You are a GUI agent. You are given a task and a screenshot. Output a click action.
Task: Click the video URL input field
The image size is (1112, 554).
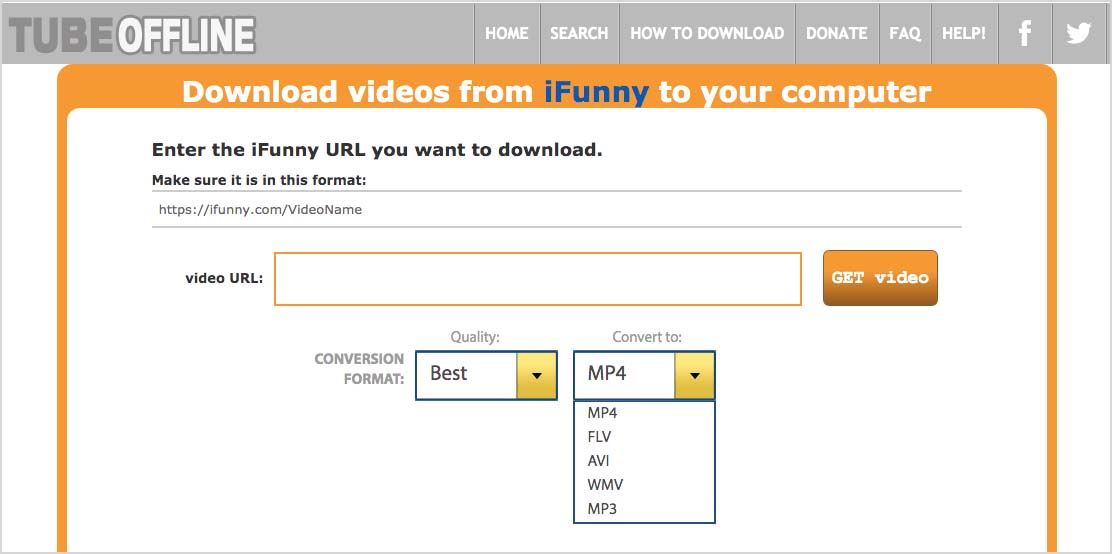pyautogui.click(x=538, y=279)
